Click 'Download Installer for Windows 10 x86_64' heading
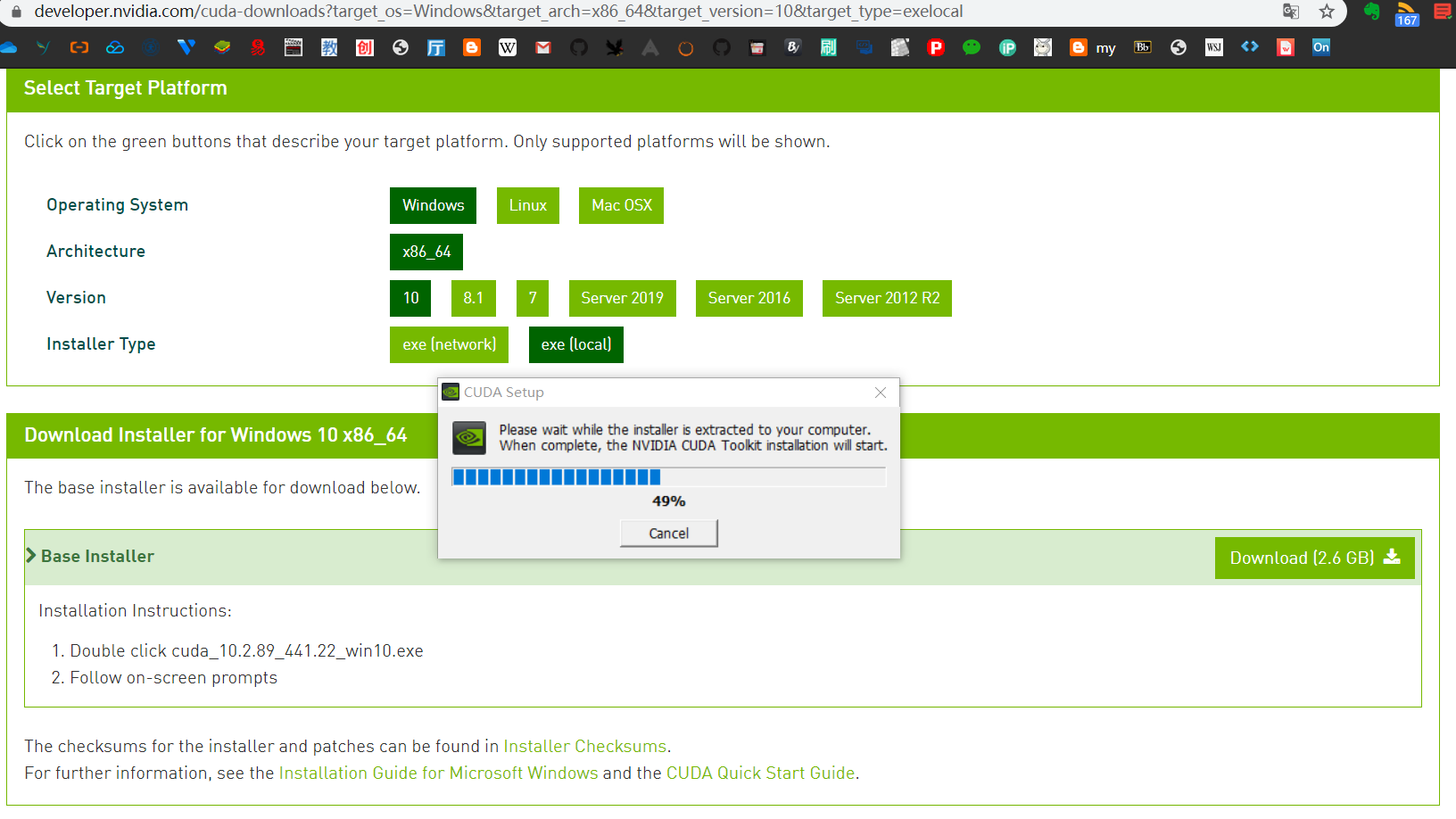This screenshot has height=819, width=1456. (x=216, y=435)
